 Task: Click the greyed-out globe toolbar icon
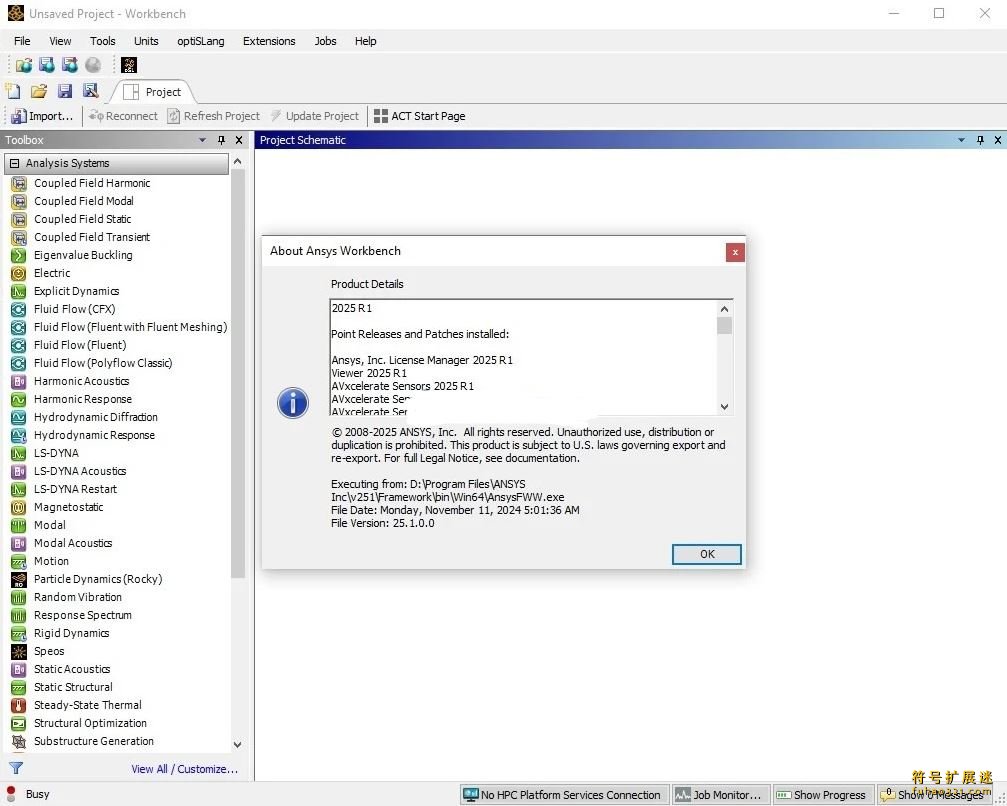(93, 65)
